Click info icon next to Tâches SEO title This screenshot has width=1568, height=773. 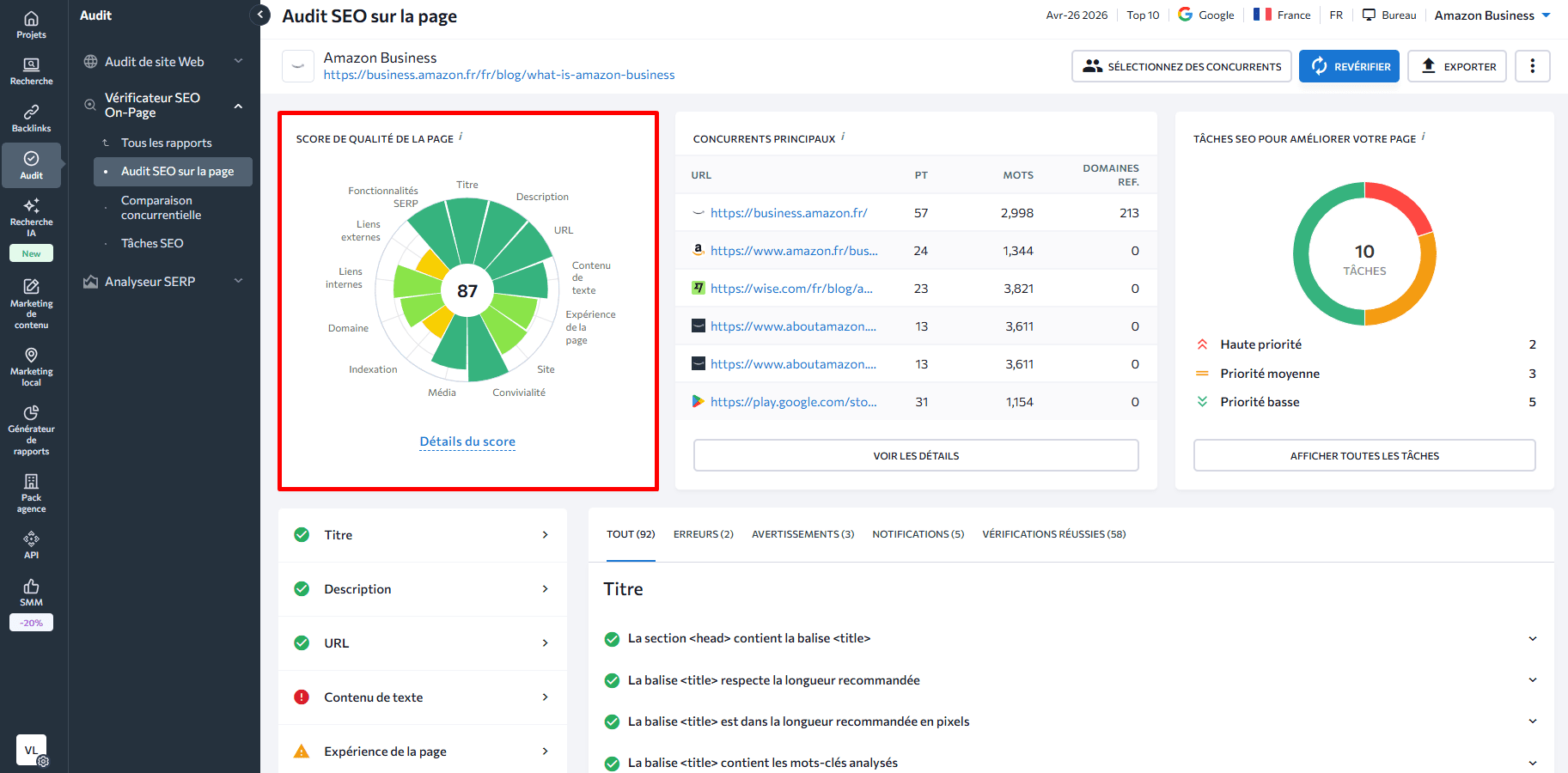[x=1424, y=137]
